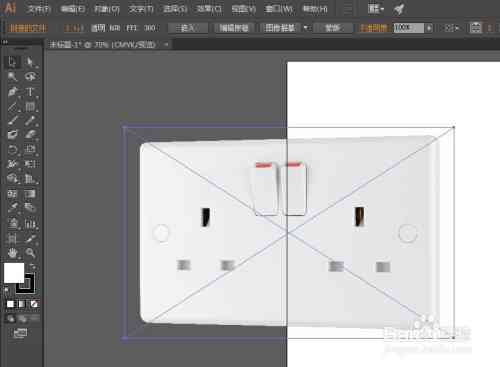Change the screen mode
The height and width of the screenshot is (367, 500).
20,333
